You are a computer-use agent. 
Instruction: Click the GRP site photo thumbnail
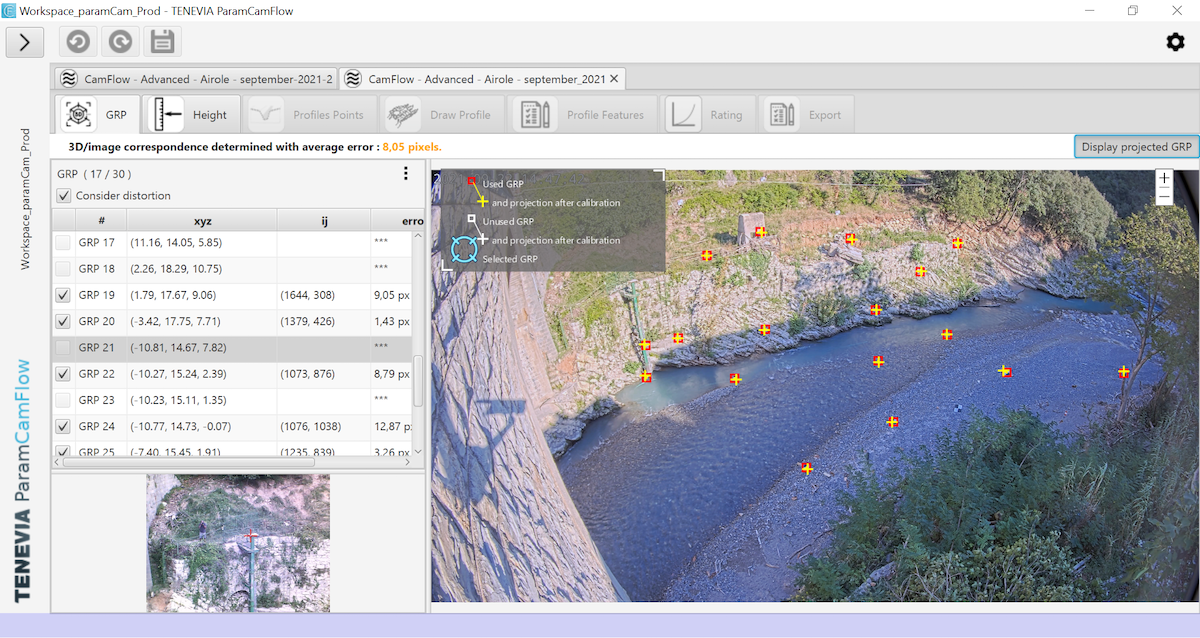pos(238,543)
